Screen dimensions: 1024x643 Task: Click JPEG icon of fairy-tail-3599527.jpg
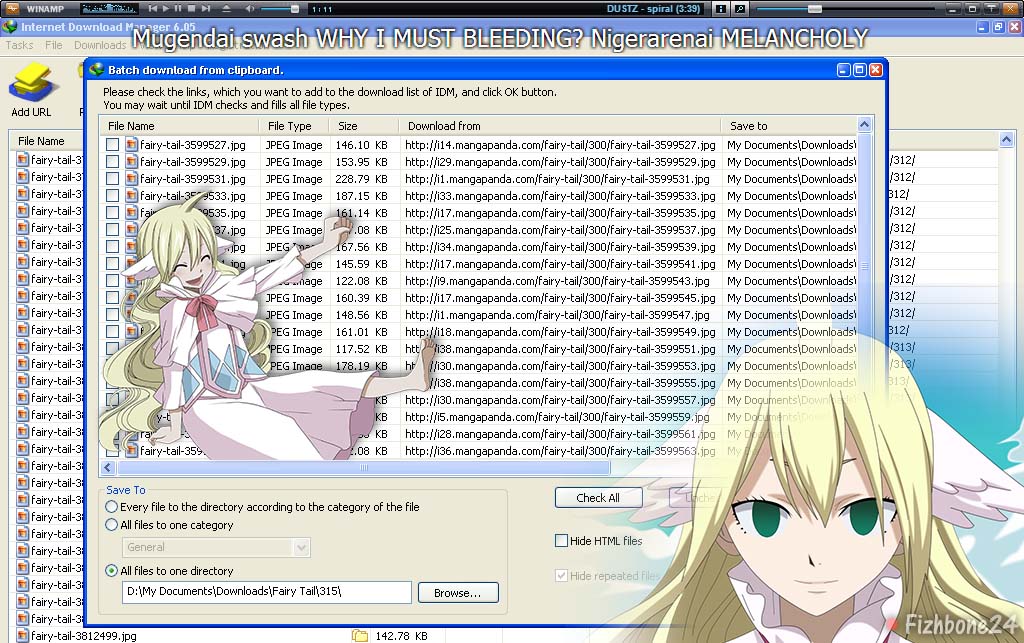pos(131,145)
